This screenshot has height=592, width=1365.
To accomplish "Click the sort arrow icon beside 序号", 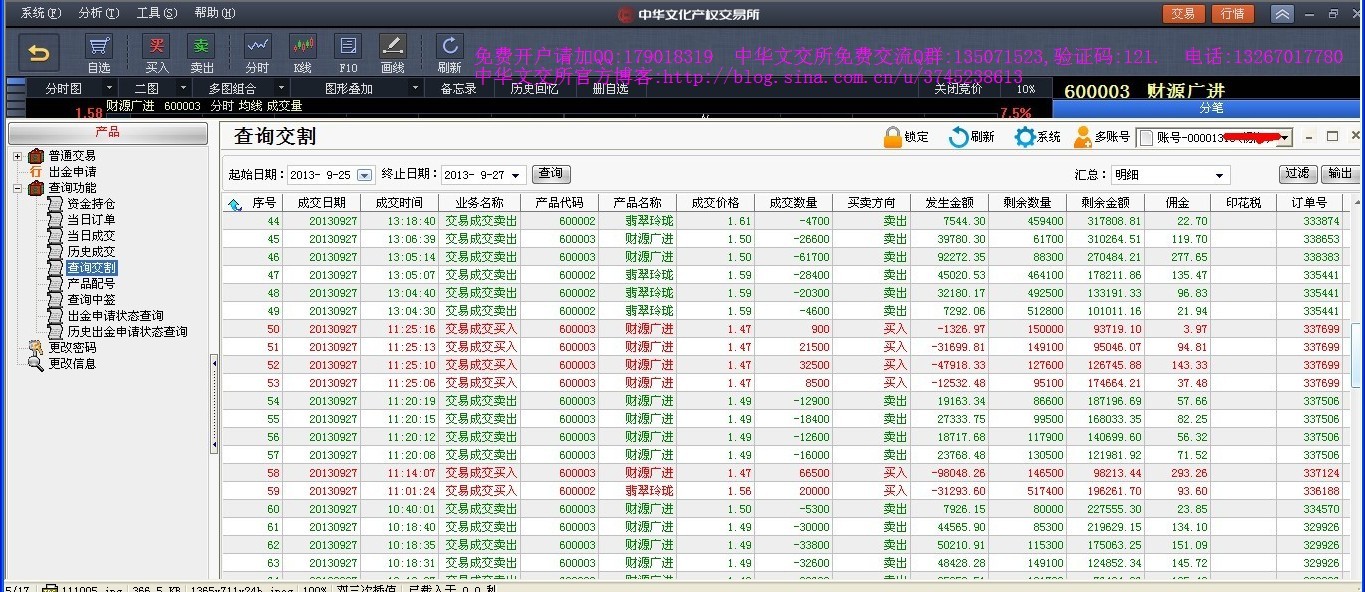I will click(235, 203).
